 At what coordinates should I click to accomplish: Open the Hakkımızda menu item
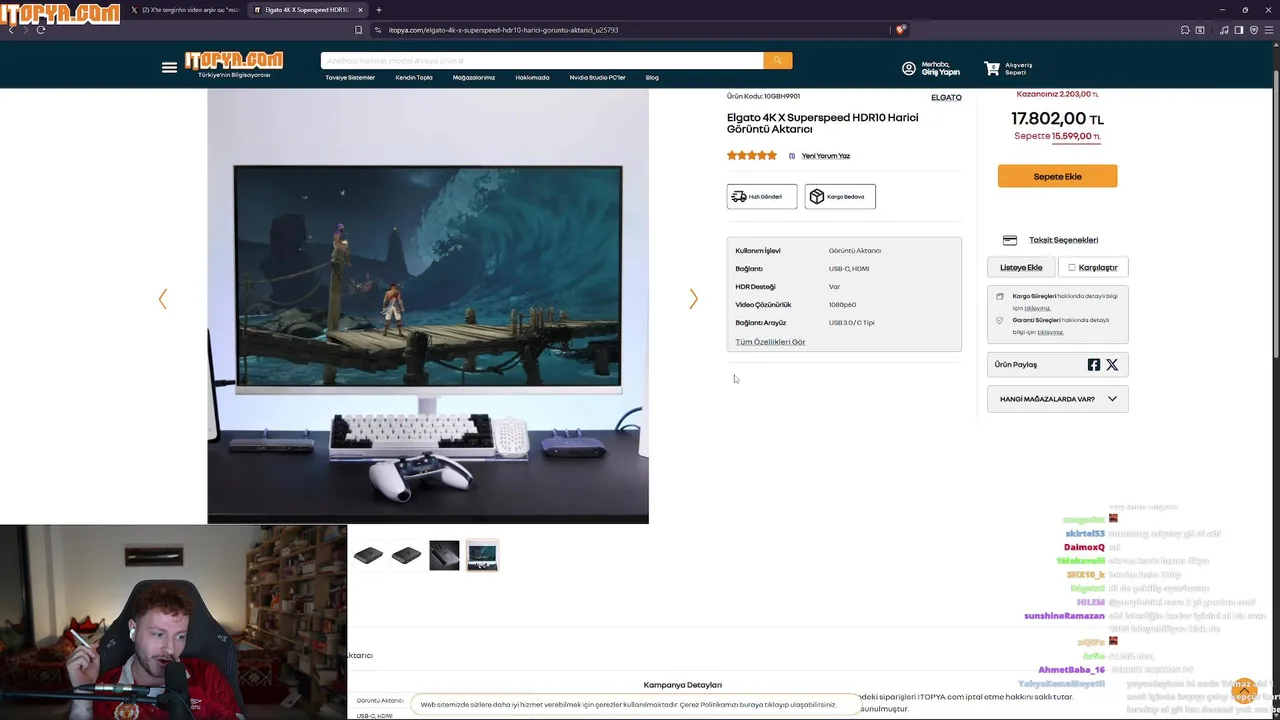532,77
